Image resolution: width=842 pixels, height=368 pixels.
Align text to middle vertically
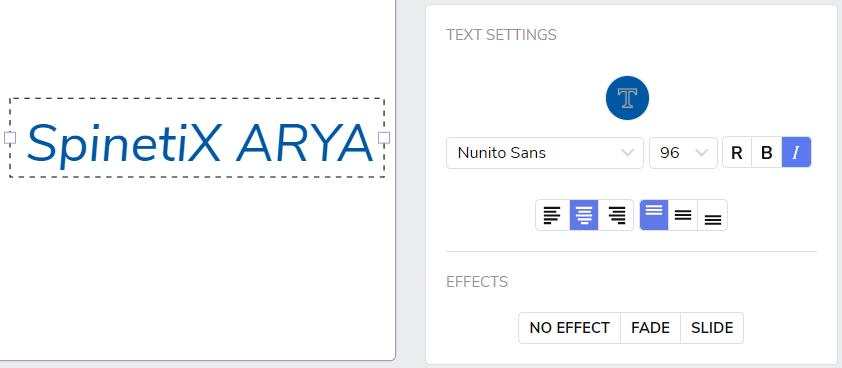coord(683,215)
